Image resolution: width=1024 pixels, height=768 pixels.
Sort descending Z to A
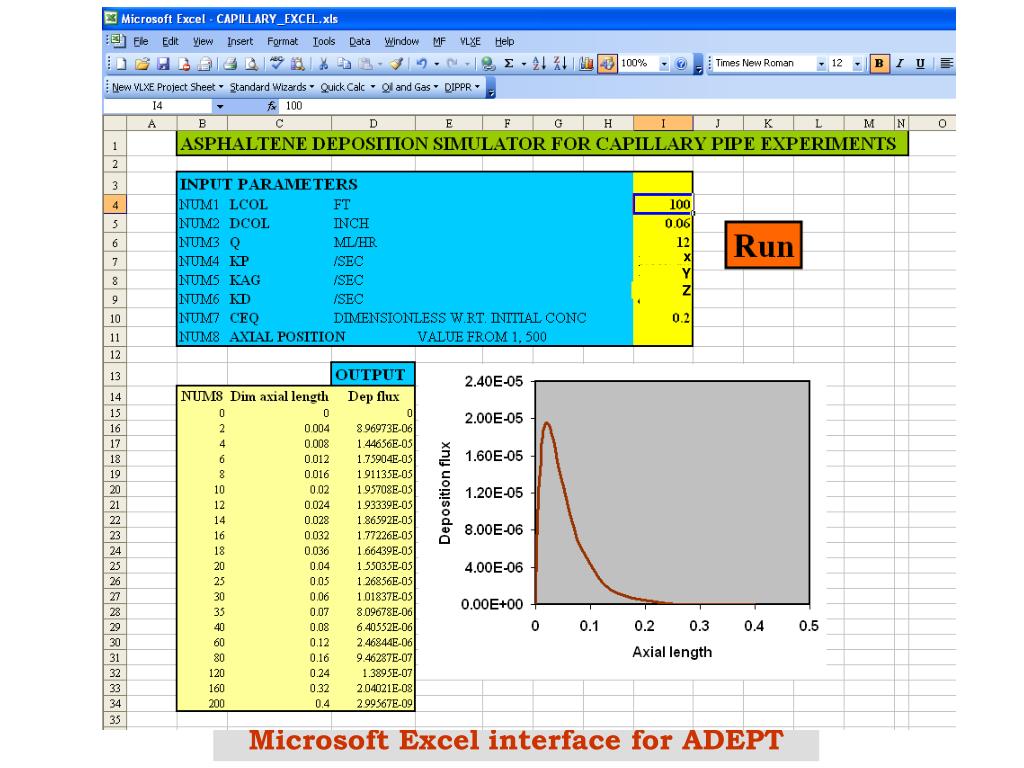(560, 63)
